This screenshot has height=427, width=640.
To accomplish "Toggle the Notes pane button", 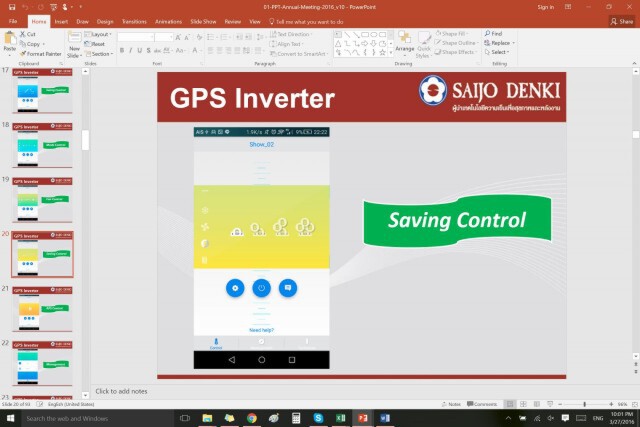I will pos(451,404).
